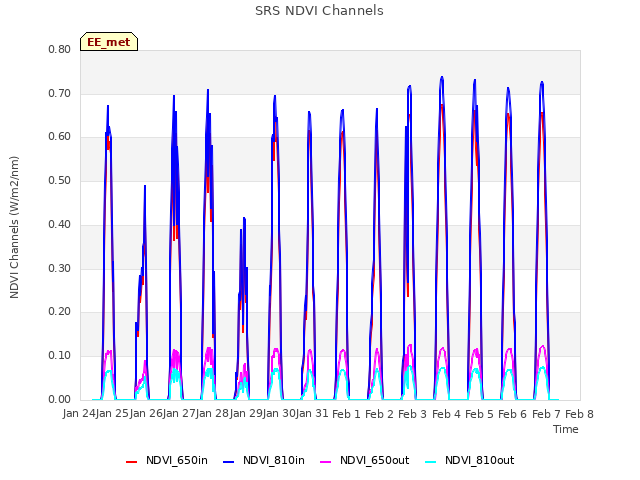Click the Jan 28 date tick label
Screen dimensions: 640x480
coord(213,414)
